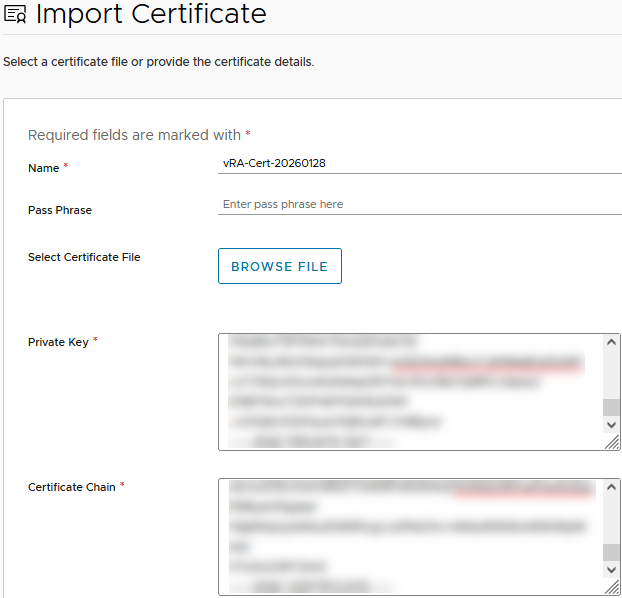Click the Certificate Chain scrollbar down arrow
The height and width of the screenshot is (598, 622).
[x=611, y=569]
